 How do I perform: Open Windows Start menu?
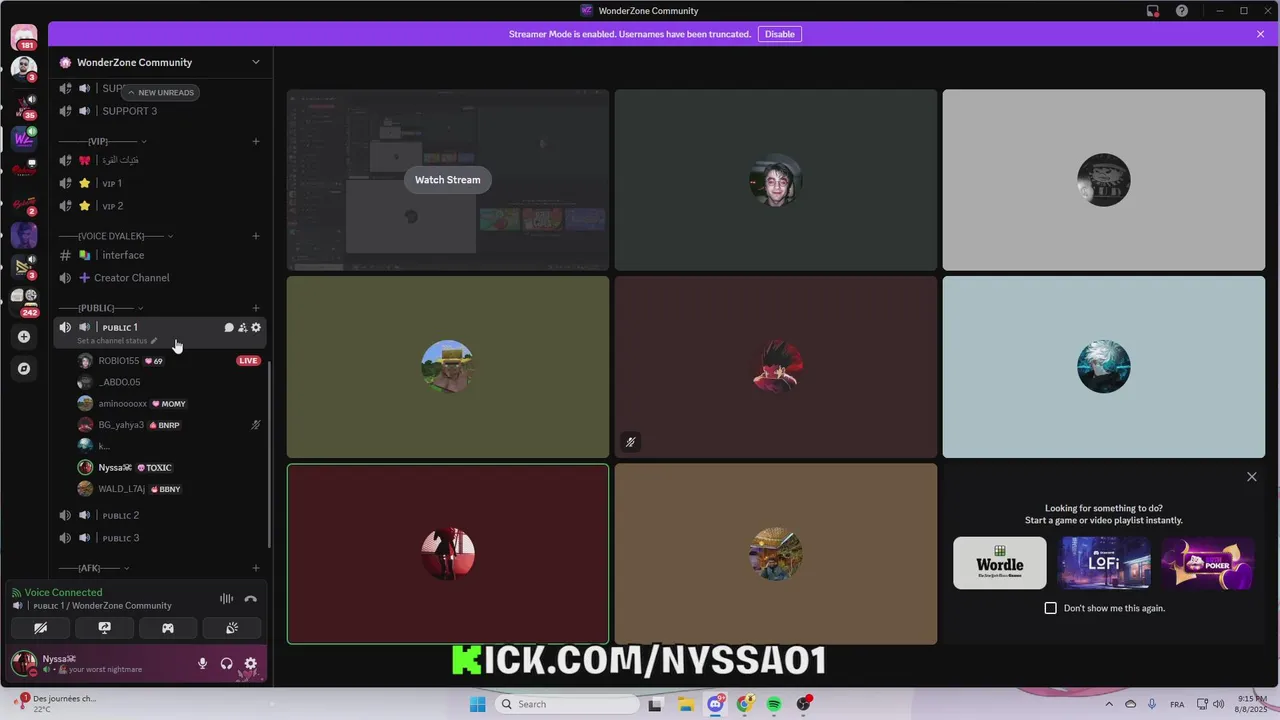pyautogui.click(x=478, y=704)
